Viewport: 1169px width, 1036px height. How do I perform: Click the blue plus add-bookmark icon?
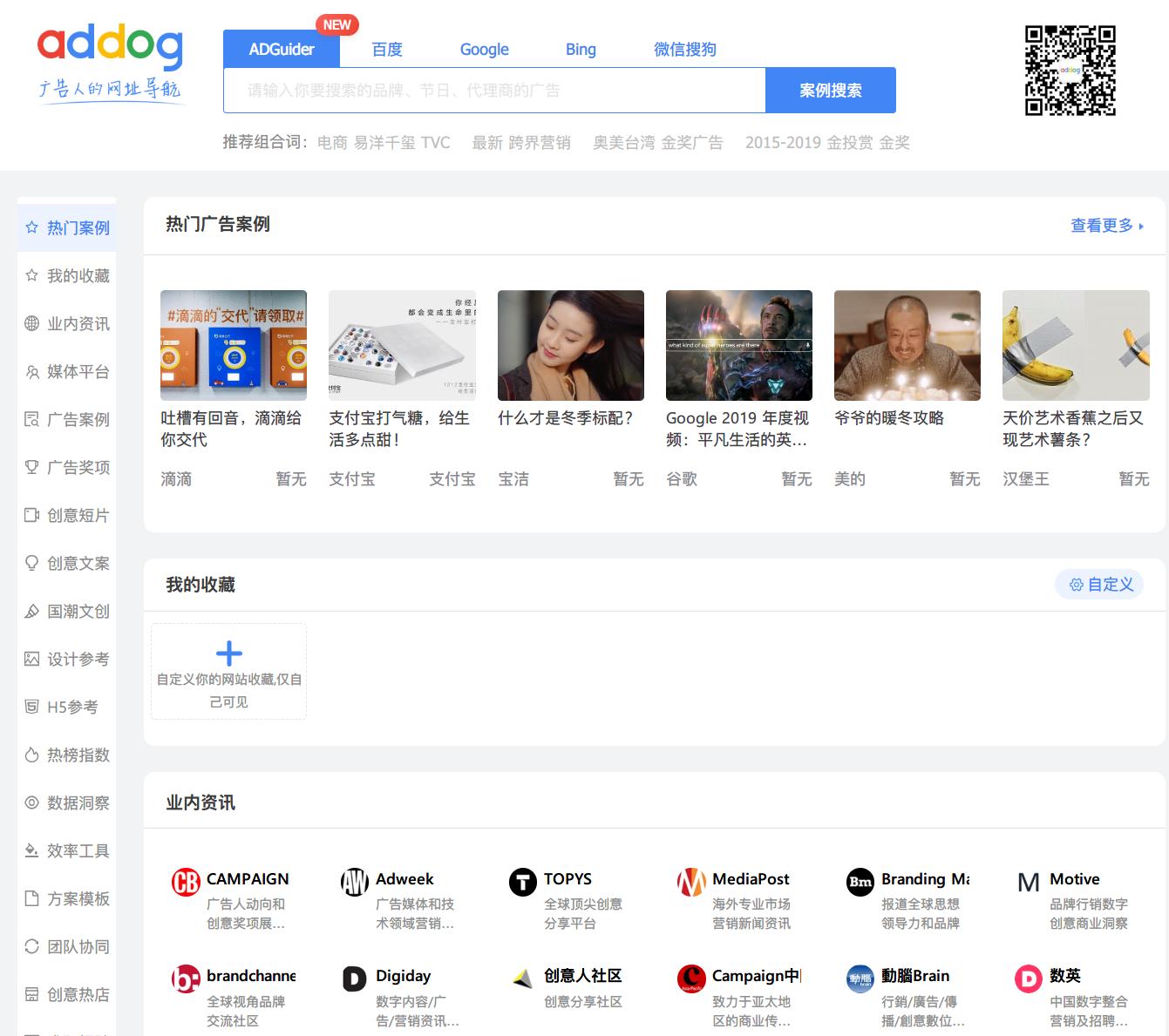228,653
